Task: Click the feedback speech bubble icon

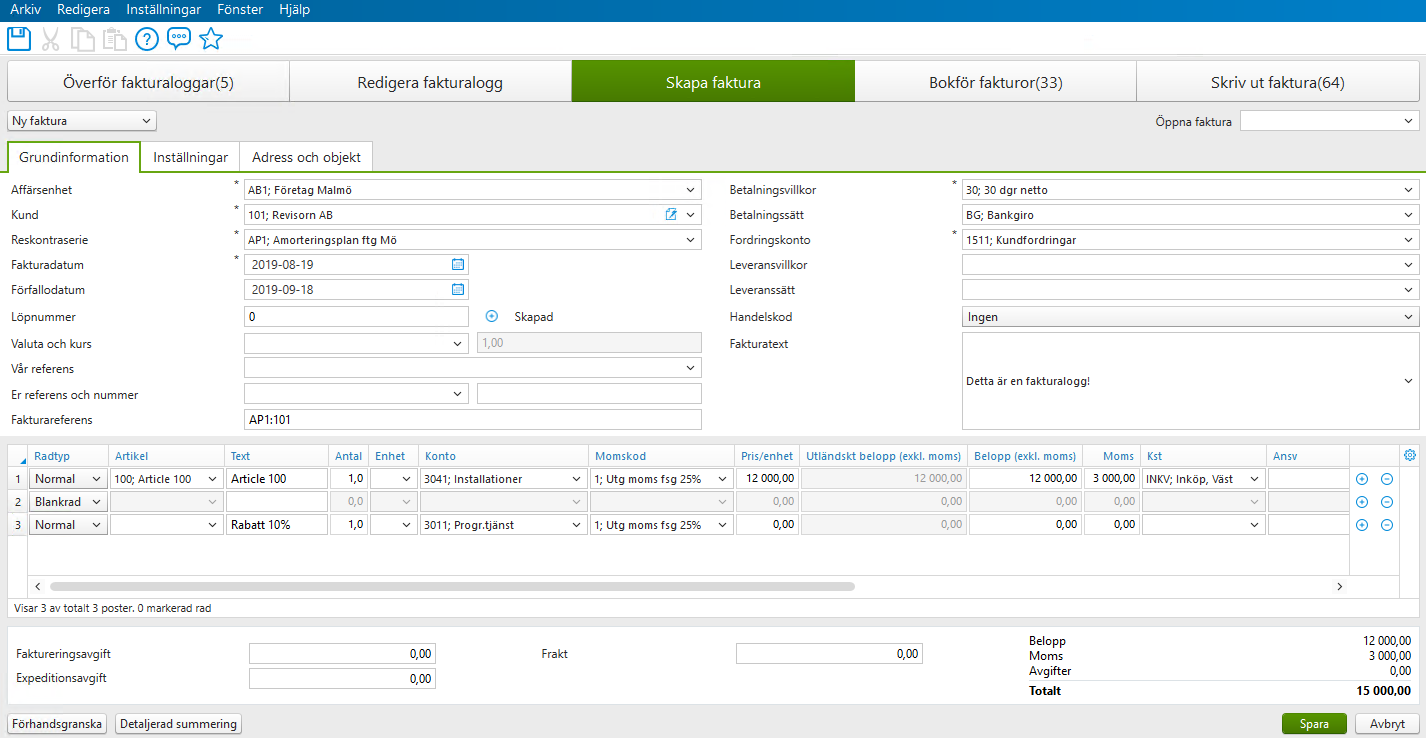Action: click(x=178, y=38)
